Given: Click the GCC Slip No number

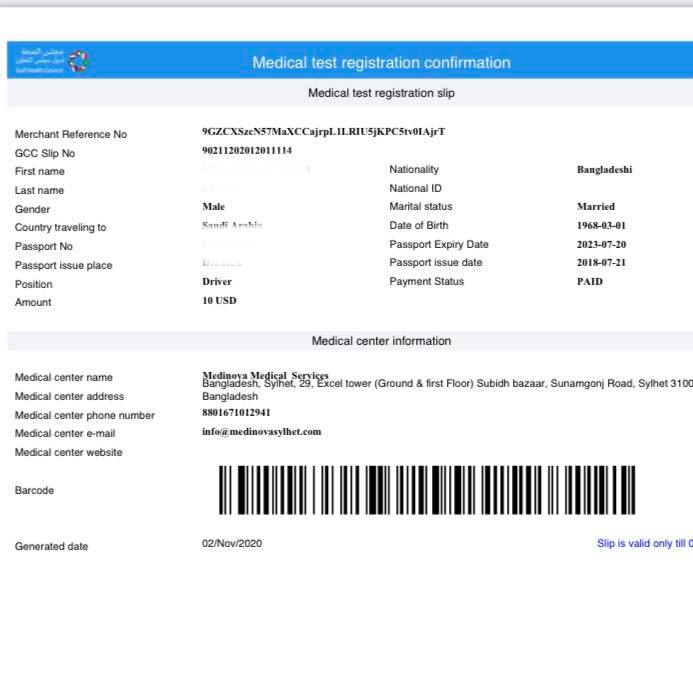Looking at the screenshot, I should click(x=247, y=150).
